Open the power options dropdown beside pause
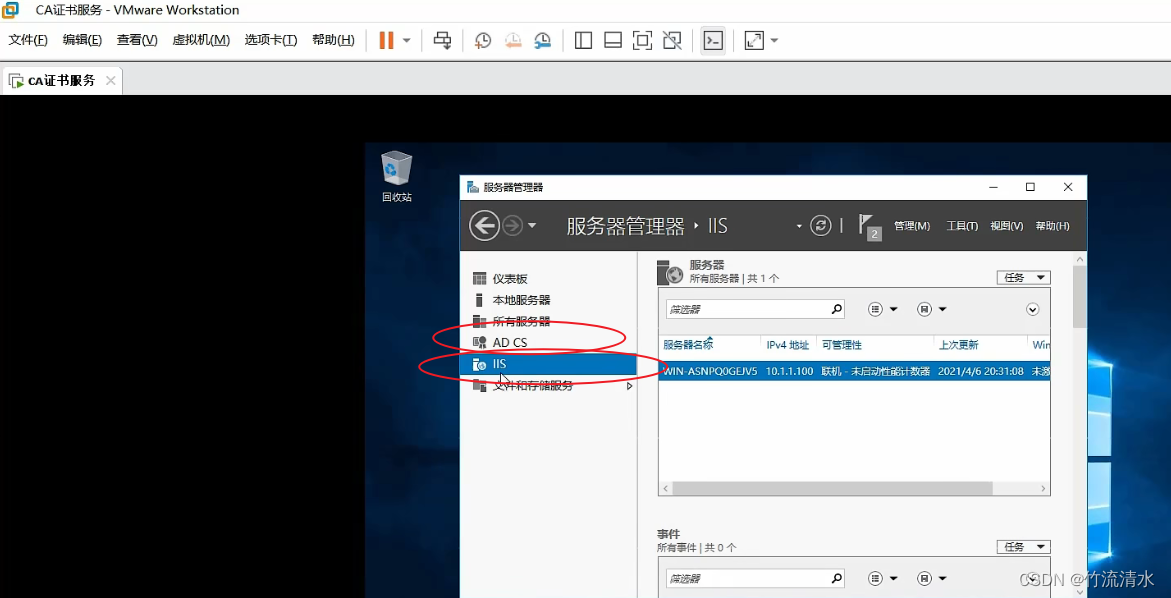The width and height of the screenshot is (1171, 598). (x=407, y=40)
